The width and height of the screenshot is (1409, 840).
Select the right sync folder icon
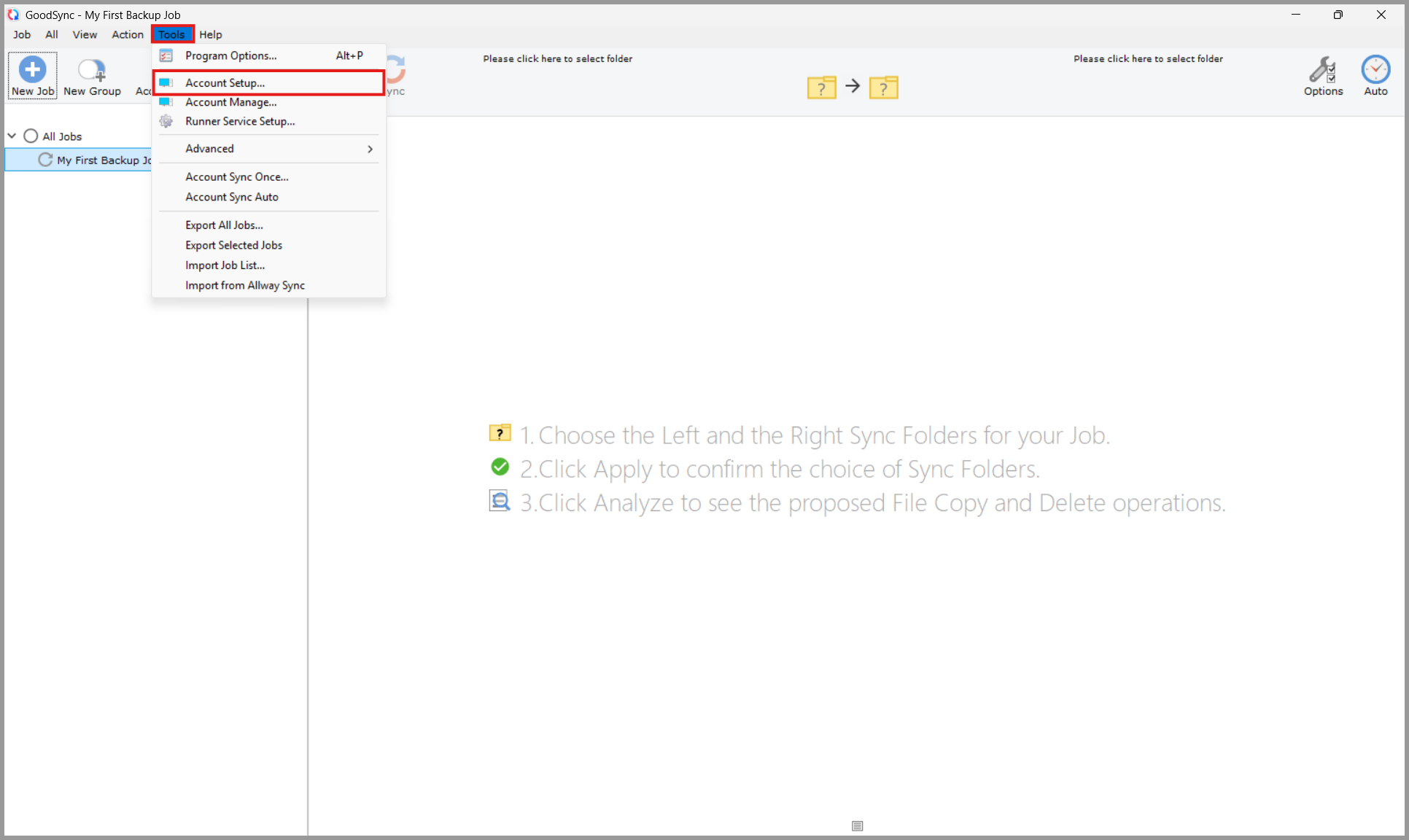click(884, 87)
